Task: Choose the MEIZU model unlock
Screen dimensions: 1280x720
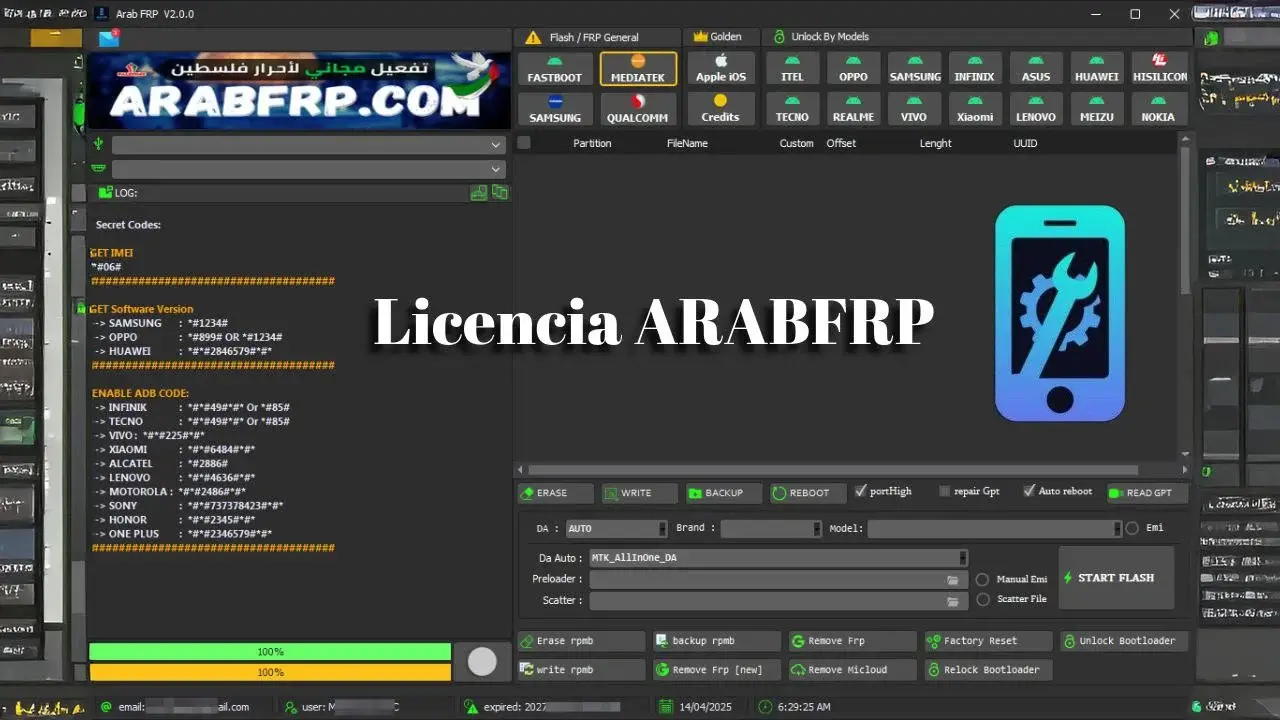Action: pos(1097,109)
